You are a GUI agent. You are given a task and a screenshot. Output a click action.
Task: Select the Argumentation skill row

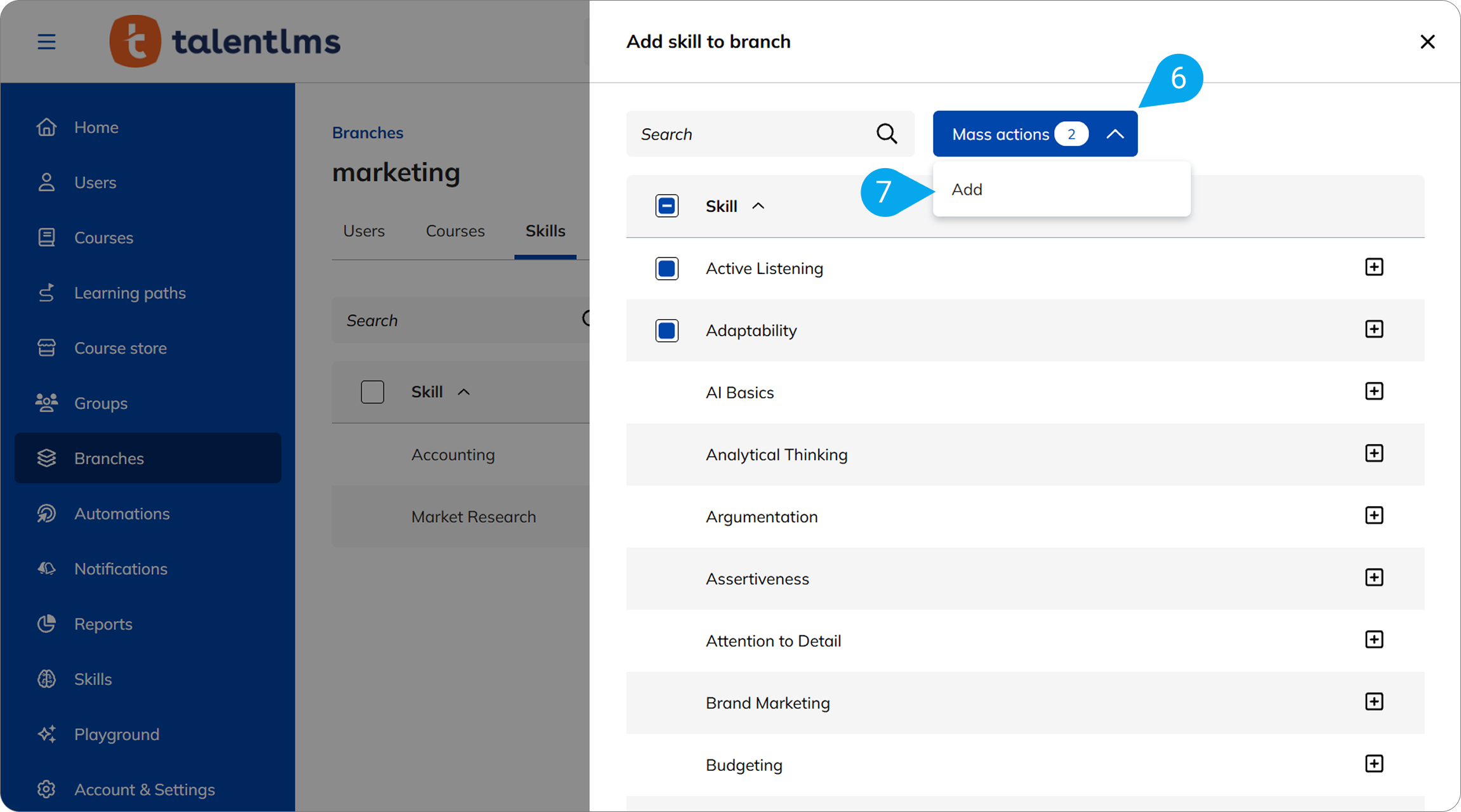pyautogui.click(x=1026, y=517)
